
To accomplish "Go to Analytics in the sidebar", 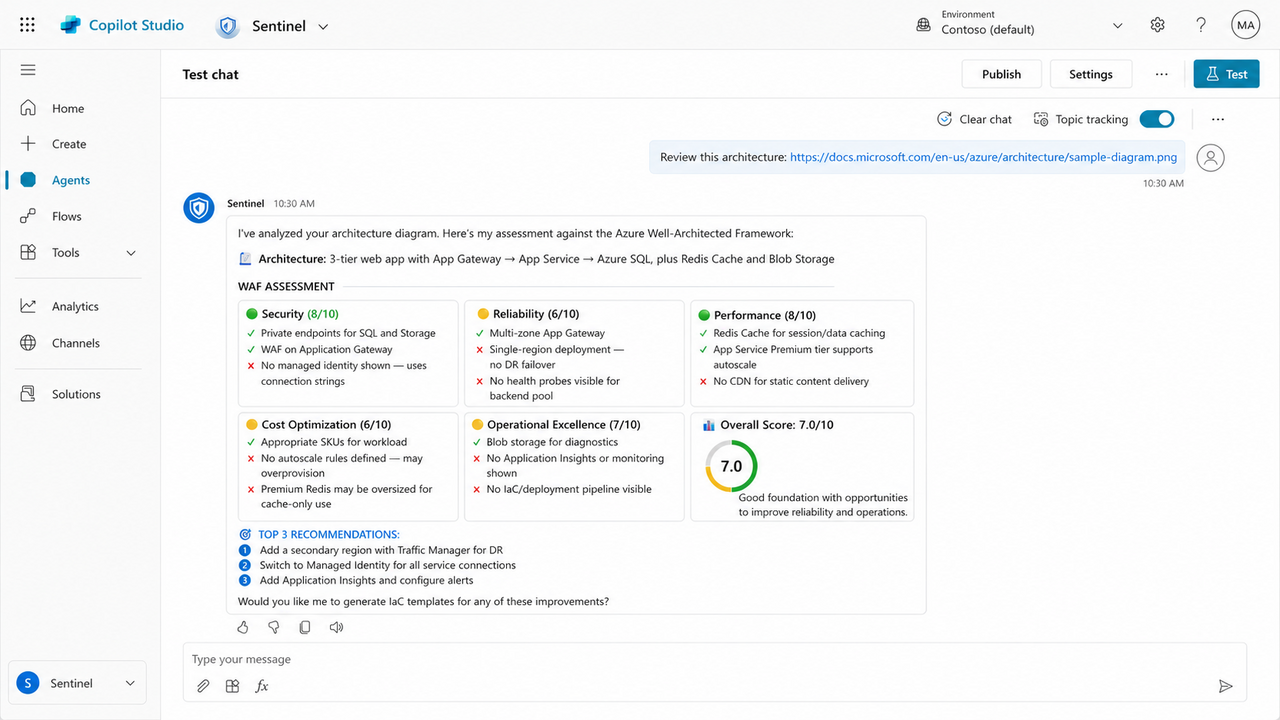I will (76, 307).
